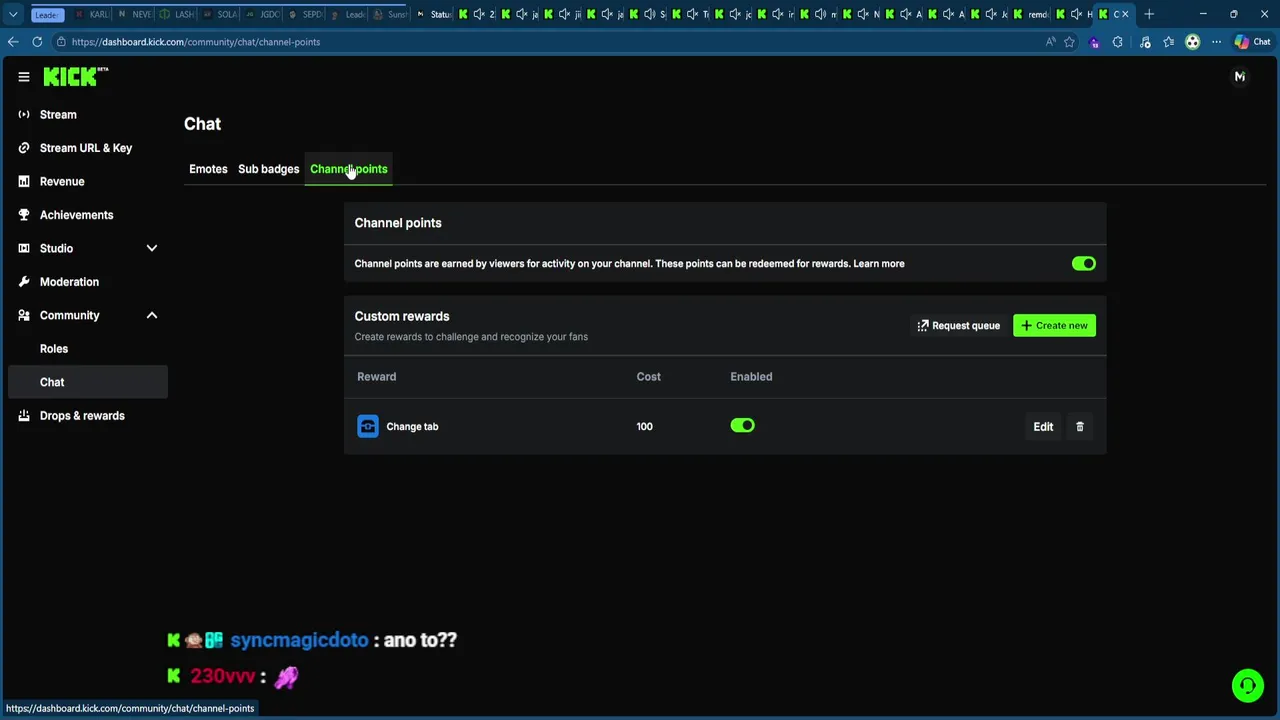Viewport: 1280px width, 720px height.
Task: Open the hamburger sidebar menu
Action: click(x=24, y=77)
